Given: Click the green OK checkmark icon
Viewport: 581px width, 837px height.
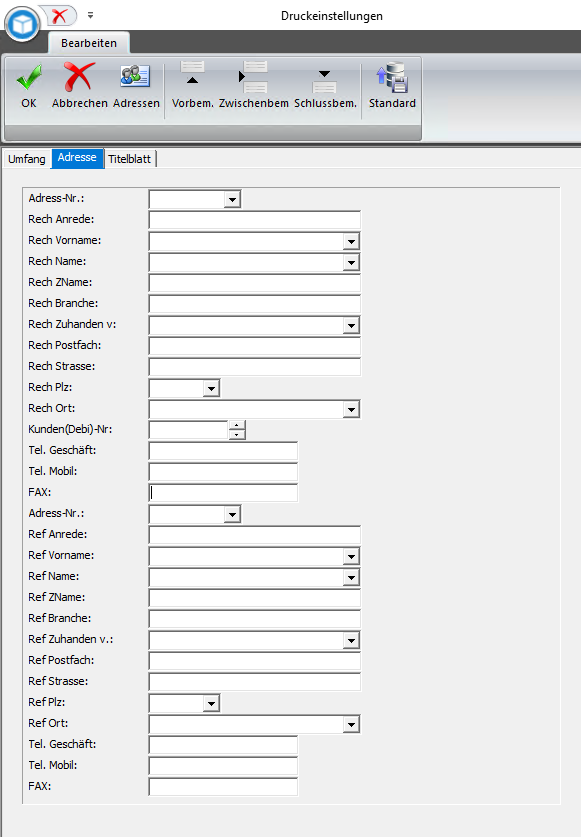Looking at the screenshot, I should click(x=29, y=78).
